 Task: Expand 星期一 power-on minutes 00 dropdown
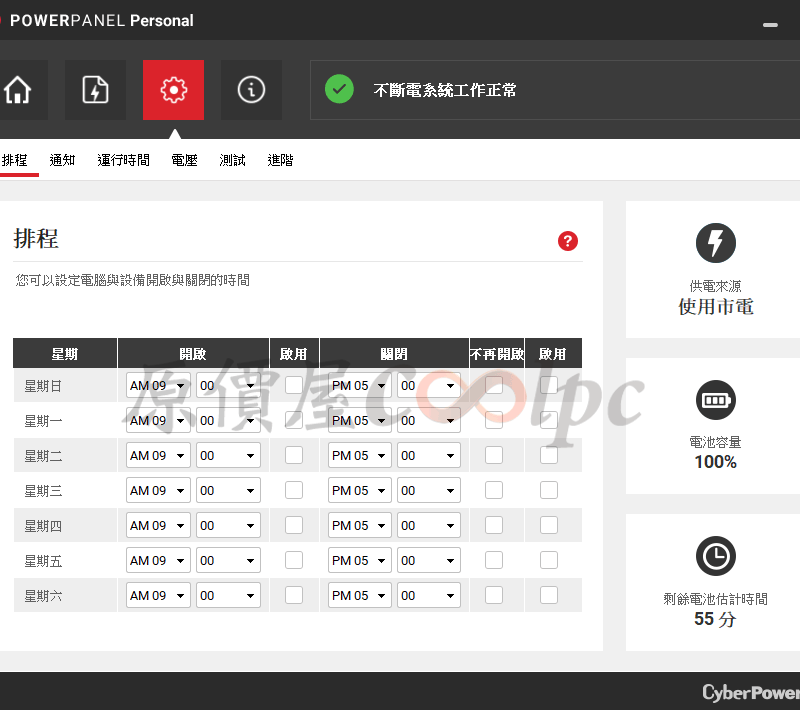tap(228, 420)
